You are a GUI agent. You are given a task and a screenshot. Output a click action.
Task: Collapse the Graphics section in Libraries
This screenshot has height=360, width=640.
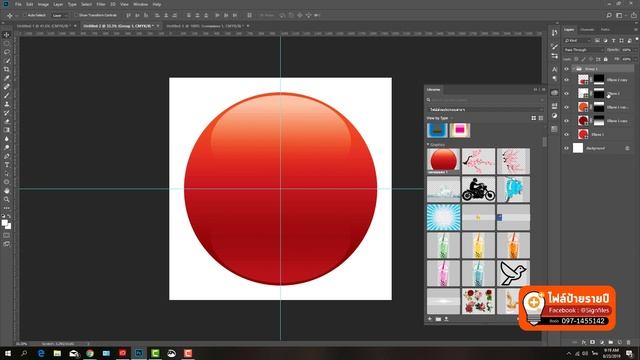tap(428, 144)
